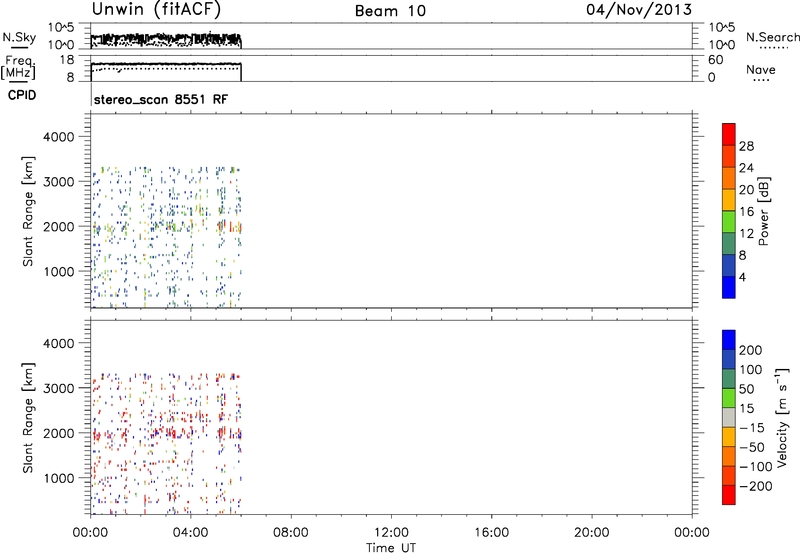This screenshot has width=800, height=554.
Task: Pick the power color segment between 24 and 20
Action: coord(729,178)
